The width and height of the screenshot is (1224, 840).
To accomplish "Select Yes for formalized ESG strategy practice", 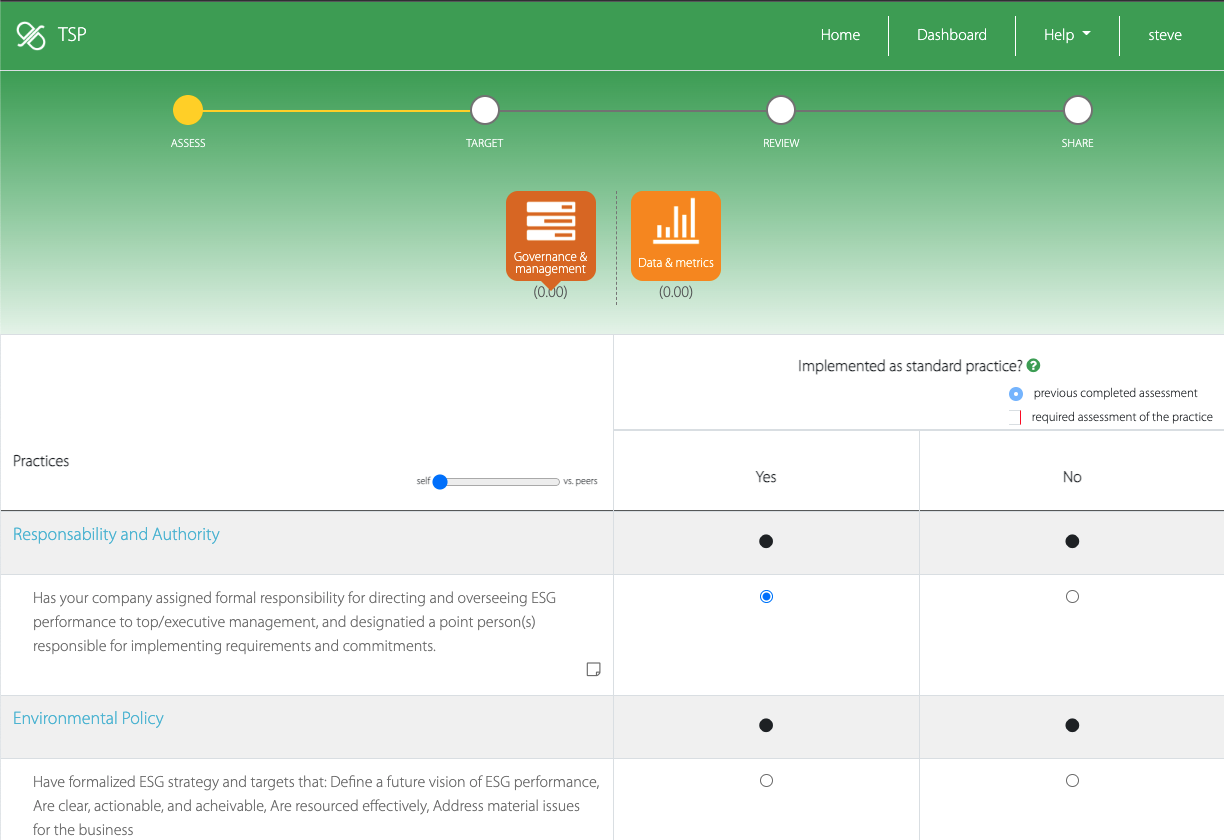I will tap(766, 781).
